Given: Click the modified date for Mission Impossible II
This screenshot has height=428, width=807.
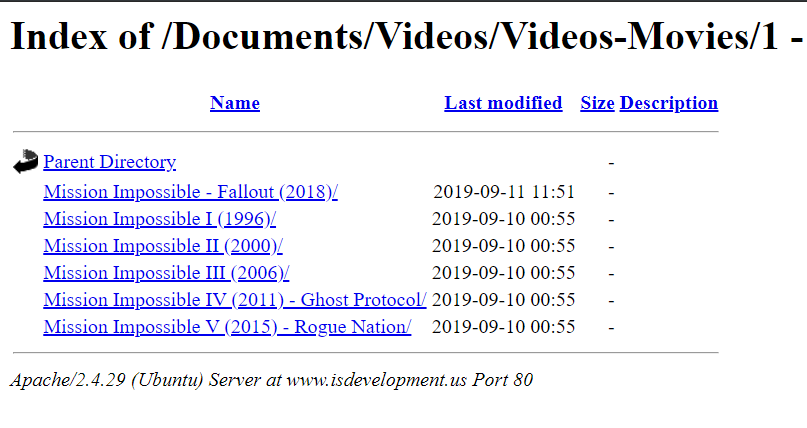Looking at the screenshot, I should click(x=504, y=246).
